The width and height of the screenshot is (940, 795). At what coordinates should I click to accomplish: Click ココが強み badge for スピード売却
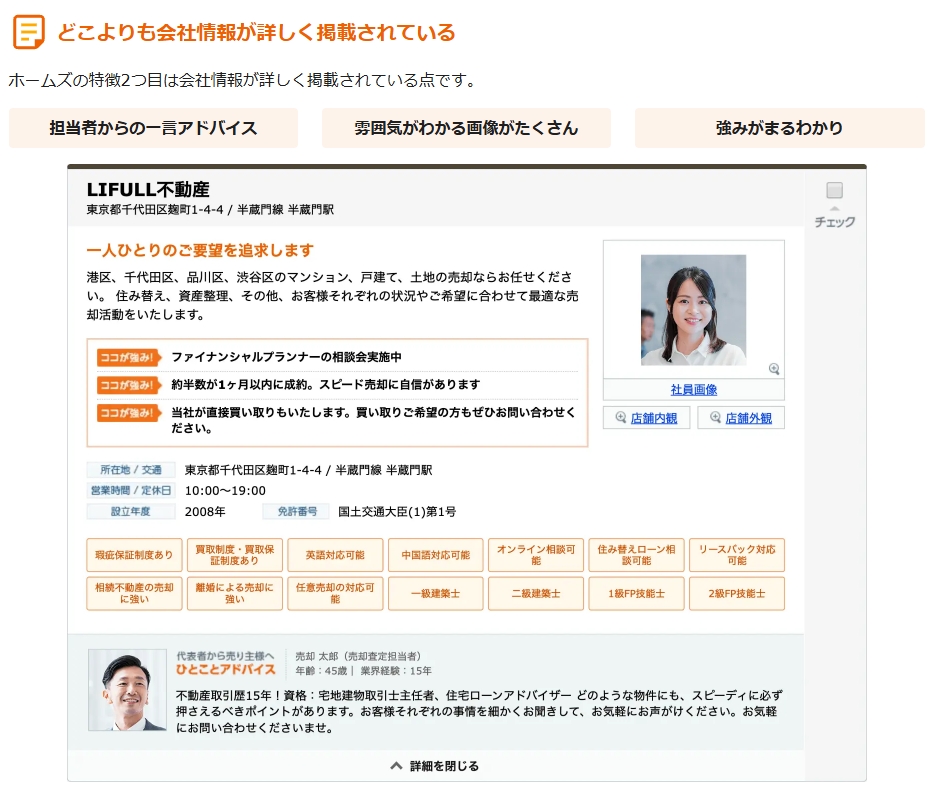(129, 385)
